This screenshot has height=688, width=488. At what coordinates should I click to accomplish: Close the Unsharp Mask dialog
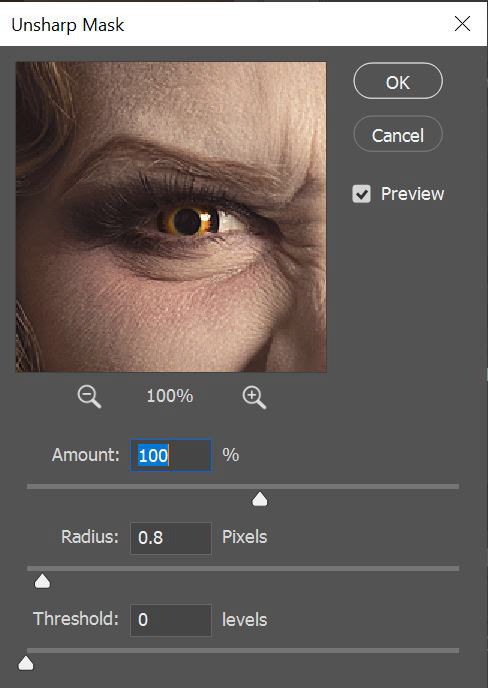463,24
